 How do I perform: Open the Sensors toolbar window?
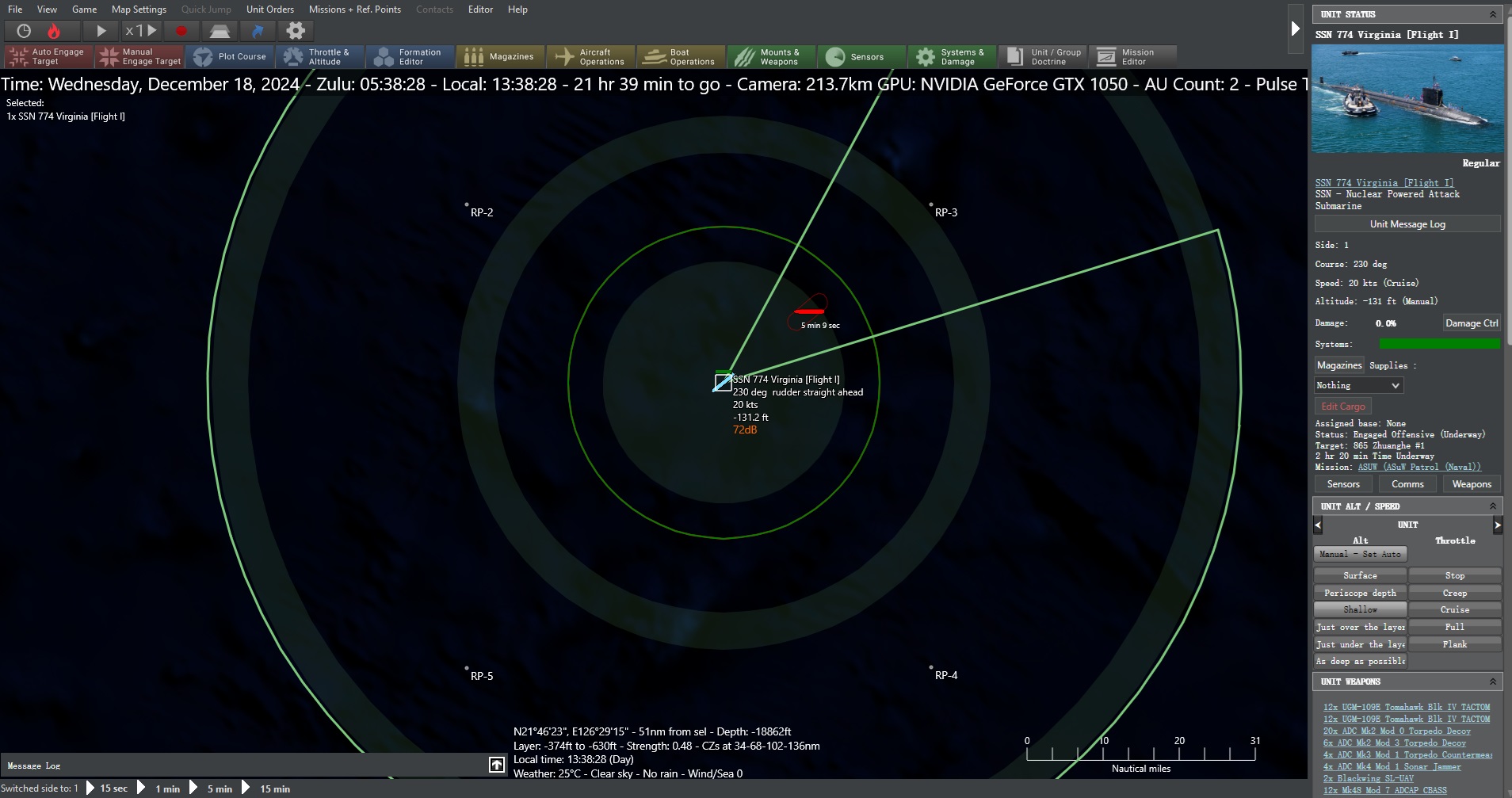[x=862, y=56]
